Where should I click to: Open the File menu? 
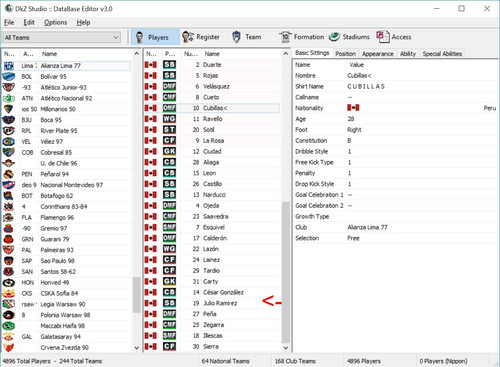pyautogui.click(x=9, y=22)
